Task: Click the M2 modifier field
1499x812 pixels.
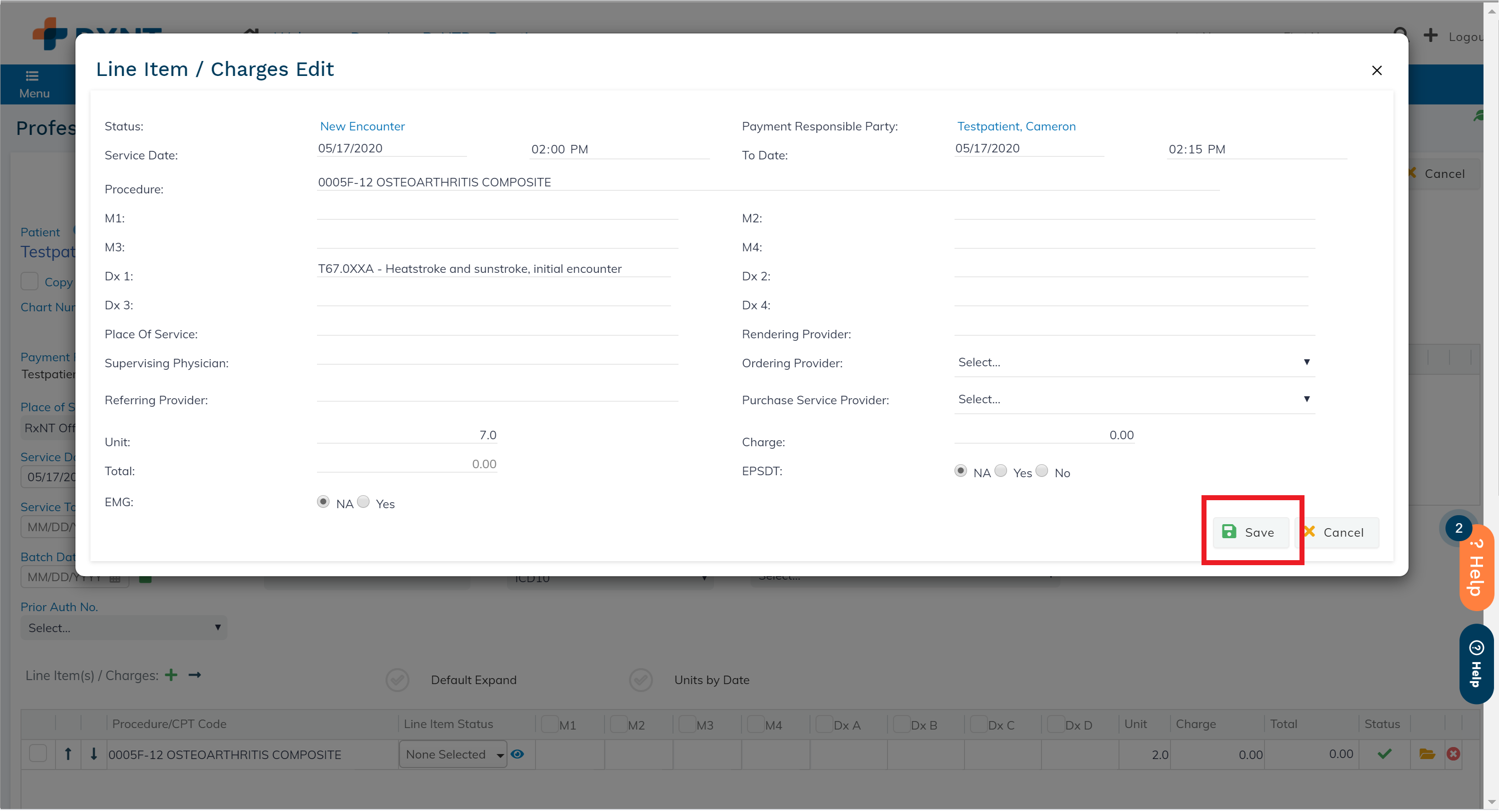Action: pyautogui.click(x=1134, y=212)
